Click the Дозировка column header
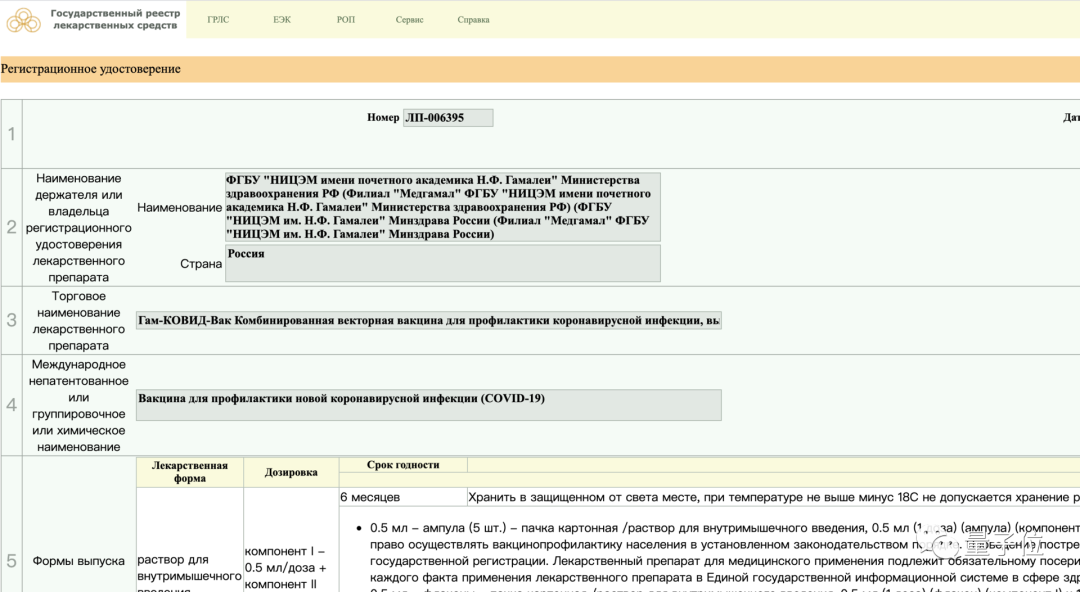The height and width of the screenshot is (592, 1080). click(291, 473)
